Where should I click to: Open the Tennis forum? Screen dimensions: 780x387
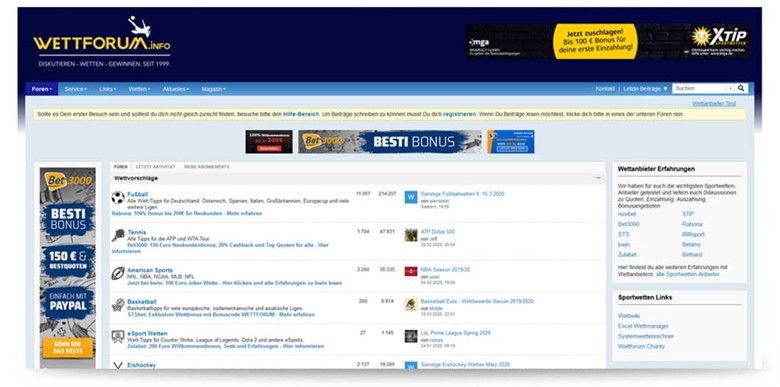click(x=137, y=232)
